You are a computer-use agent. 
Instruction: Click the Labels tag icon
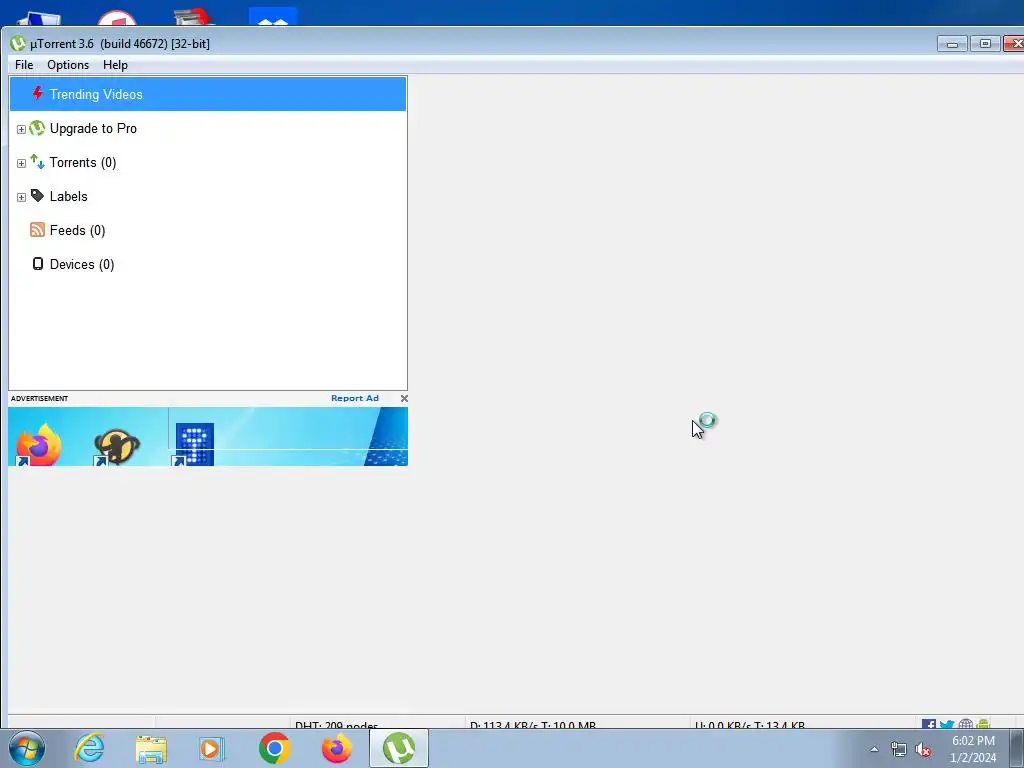(x=37, y=196)
